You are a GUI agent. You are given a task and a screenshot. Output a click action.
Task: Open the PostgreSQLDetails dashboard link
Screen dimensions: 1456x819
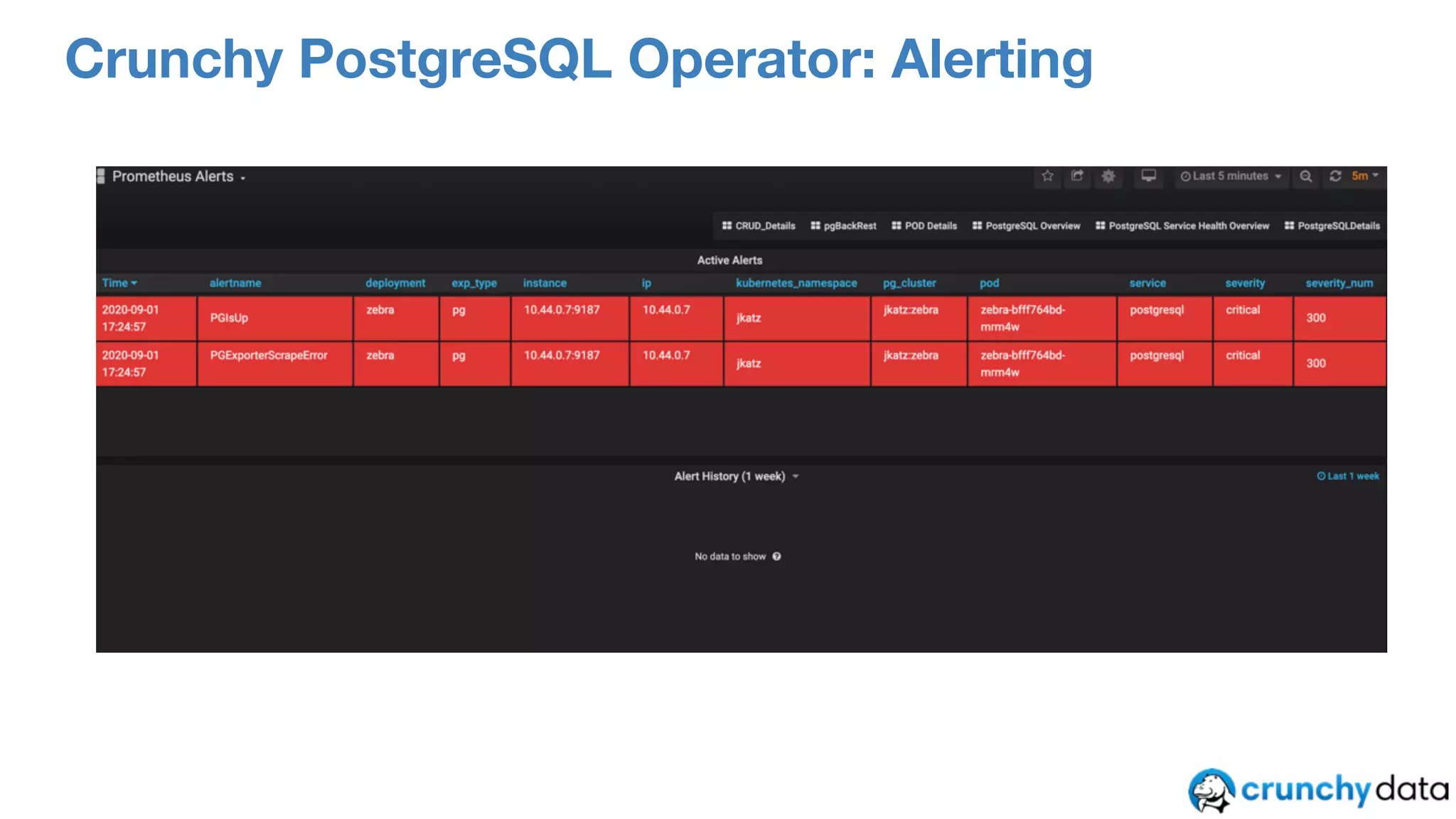pos(1332,226)
